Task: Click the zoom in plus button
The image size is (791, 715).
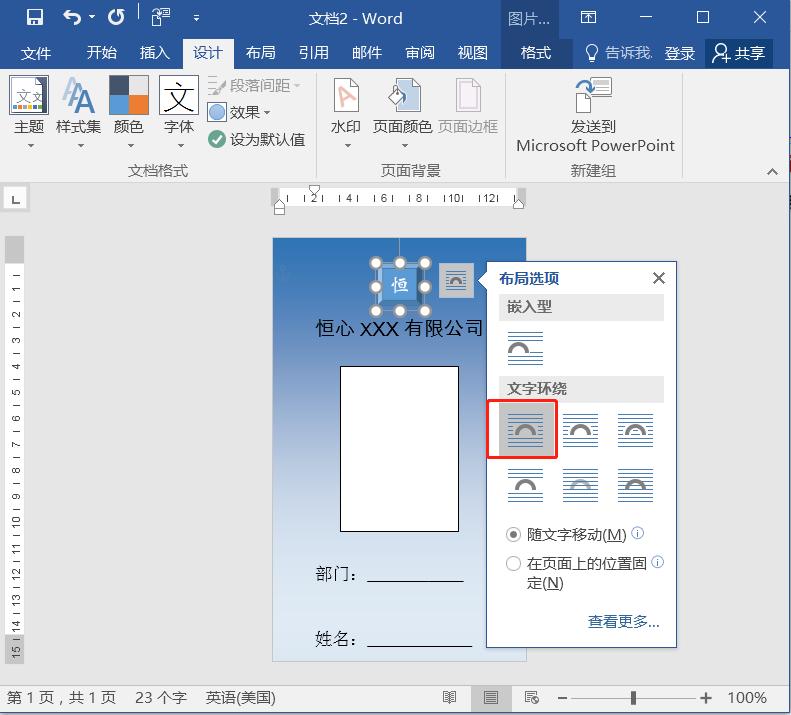Action: [706, 698]
